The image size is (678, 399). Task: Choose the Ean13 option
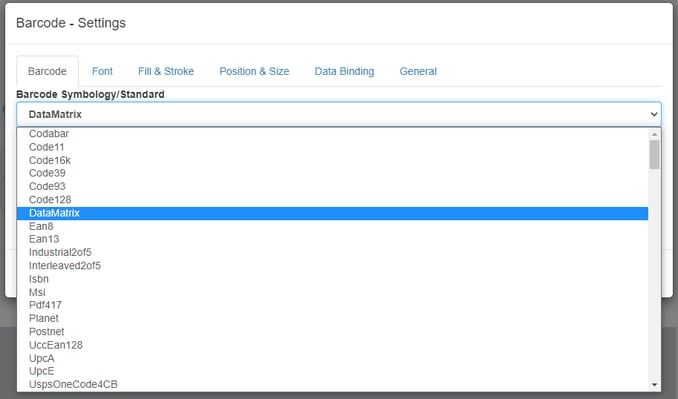[332, 239]
